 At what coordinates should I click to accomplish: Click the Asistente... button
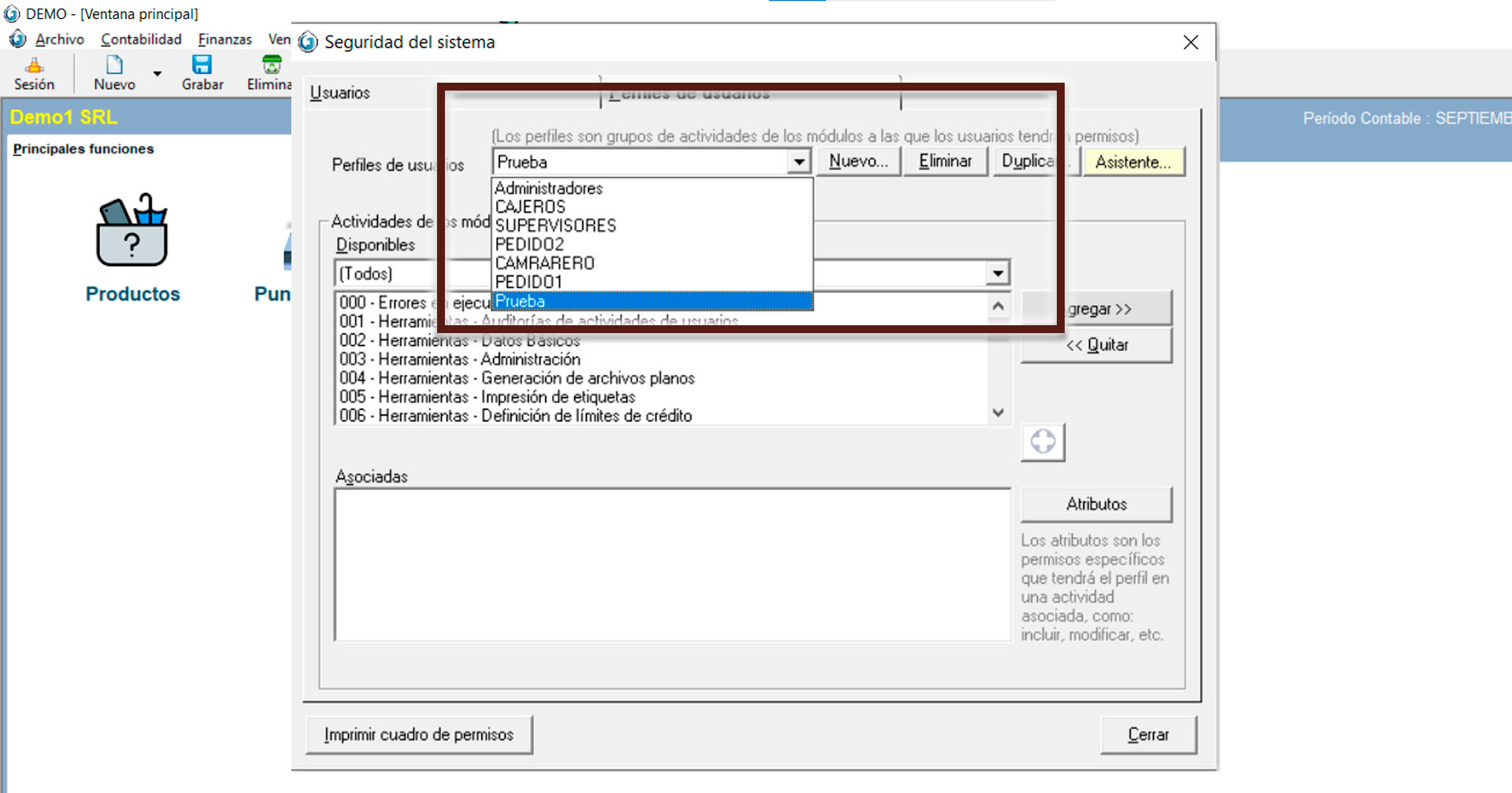click(1132, 162)
